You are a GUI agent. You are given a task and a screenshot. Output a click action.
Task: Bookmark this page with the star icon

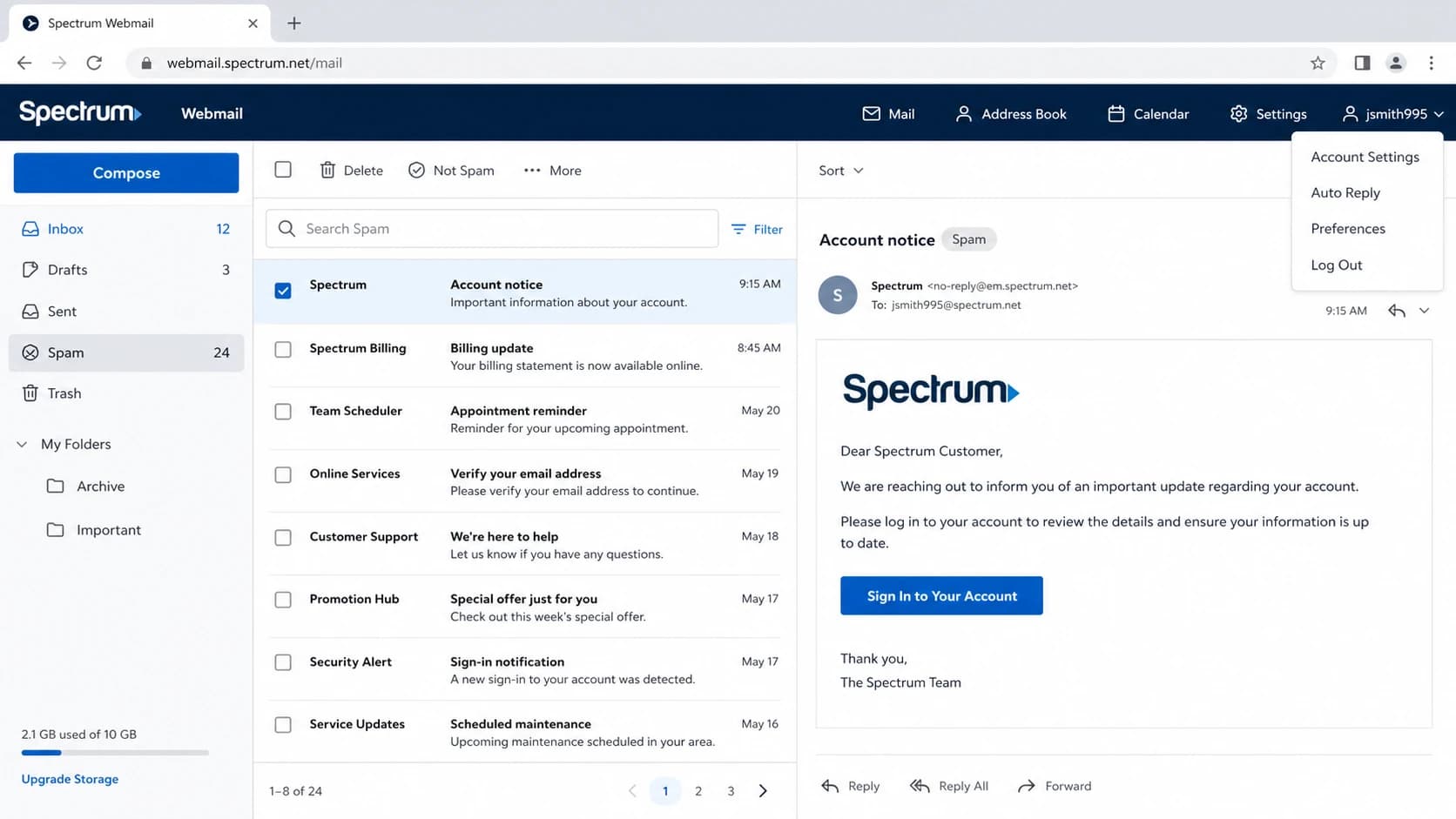tap(1318, 63)
